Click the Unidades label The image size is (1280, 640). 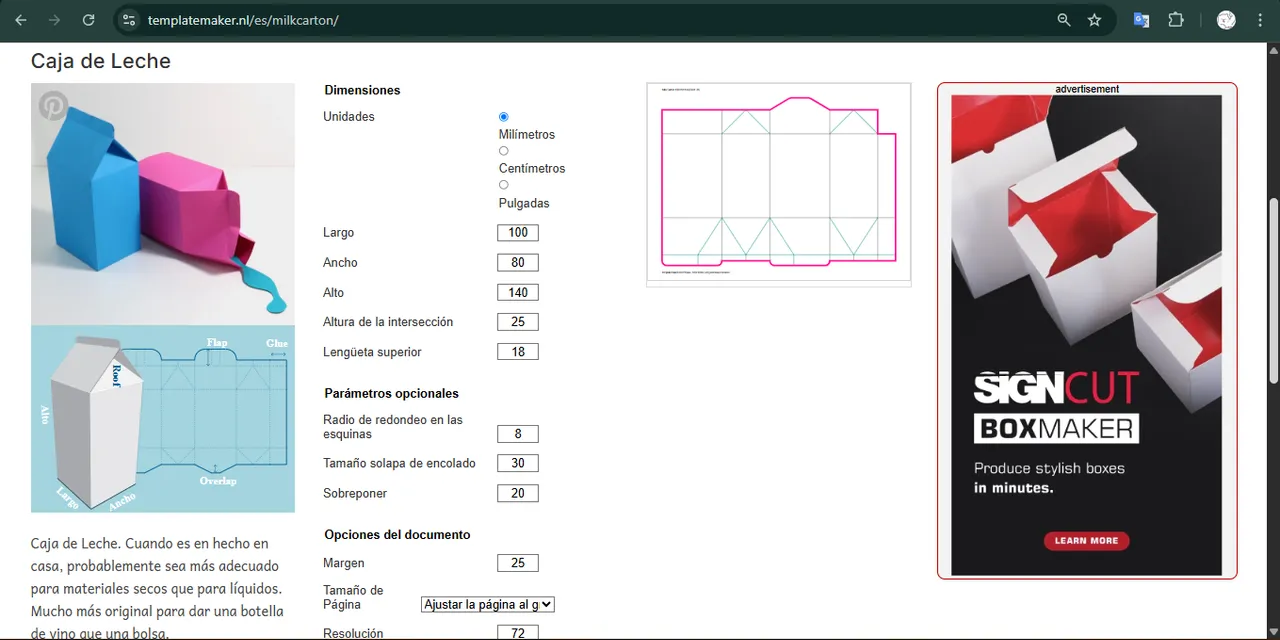click(x=349, y=117)
